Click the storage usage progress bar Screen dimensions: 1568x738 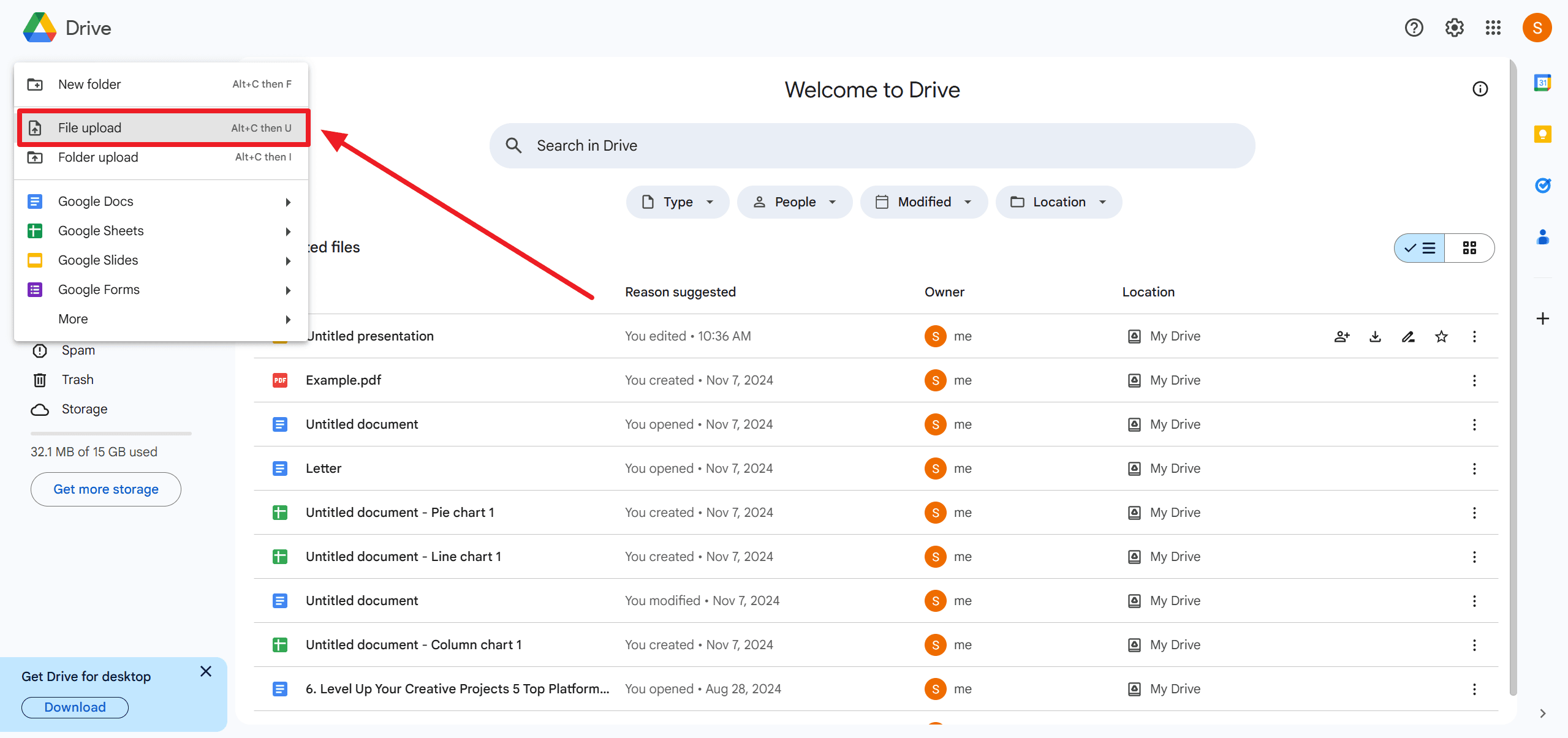(x=111, y=434)
